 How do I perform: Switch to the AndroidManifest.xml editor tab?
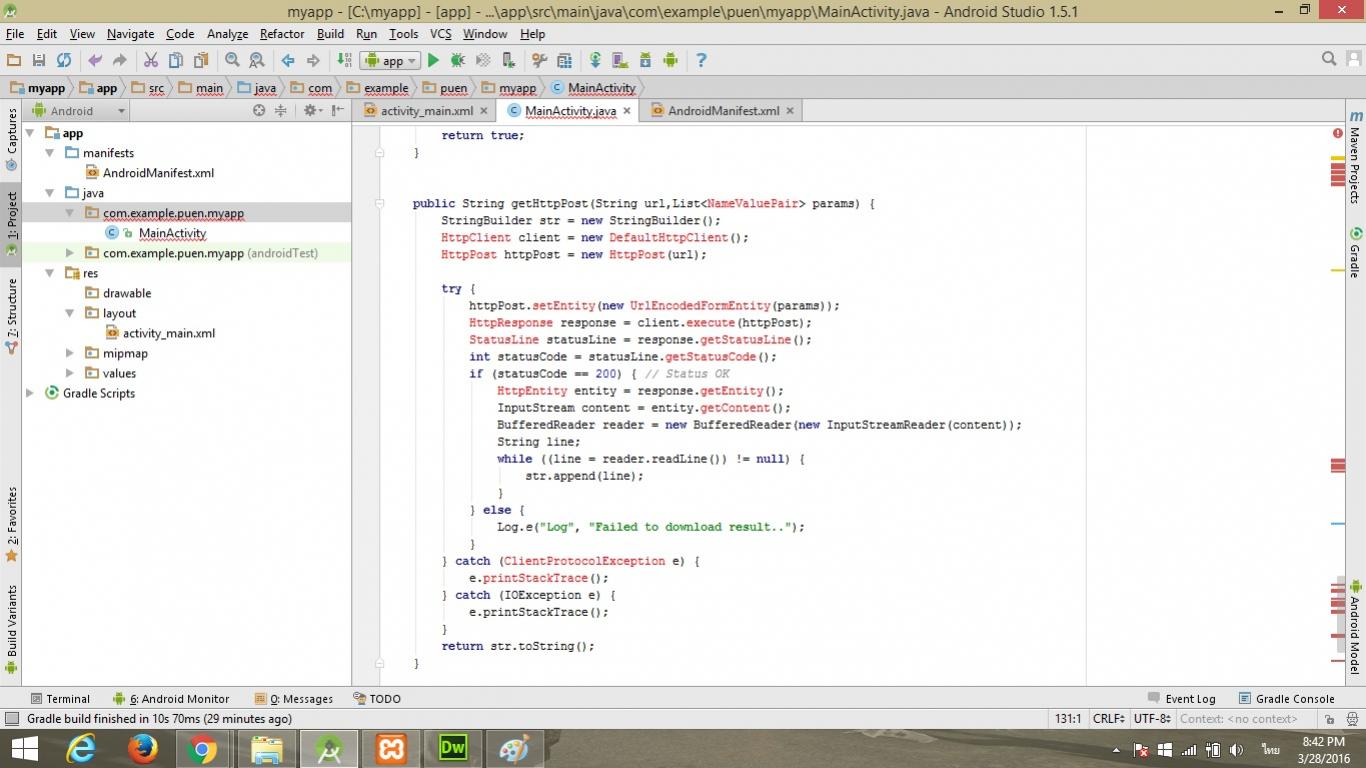723,111
